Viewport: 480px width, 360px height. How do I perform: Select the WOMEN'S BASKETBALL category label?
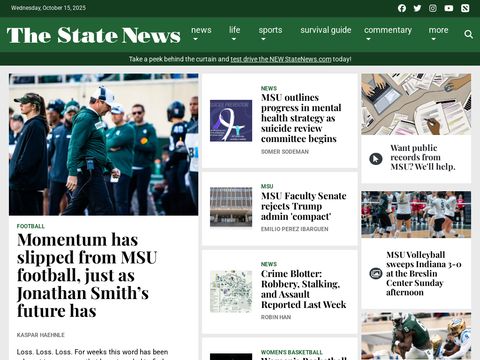point(292,352)
